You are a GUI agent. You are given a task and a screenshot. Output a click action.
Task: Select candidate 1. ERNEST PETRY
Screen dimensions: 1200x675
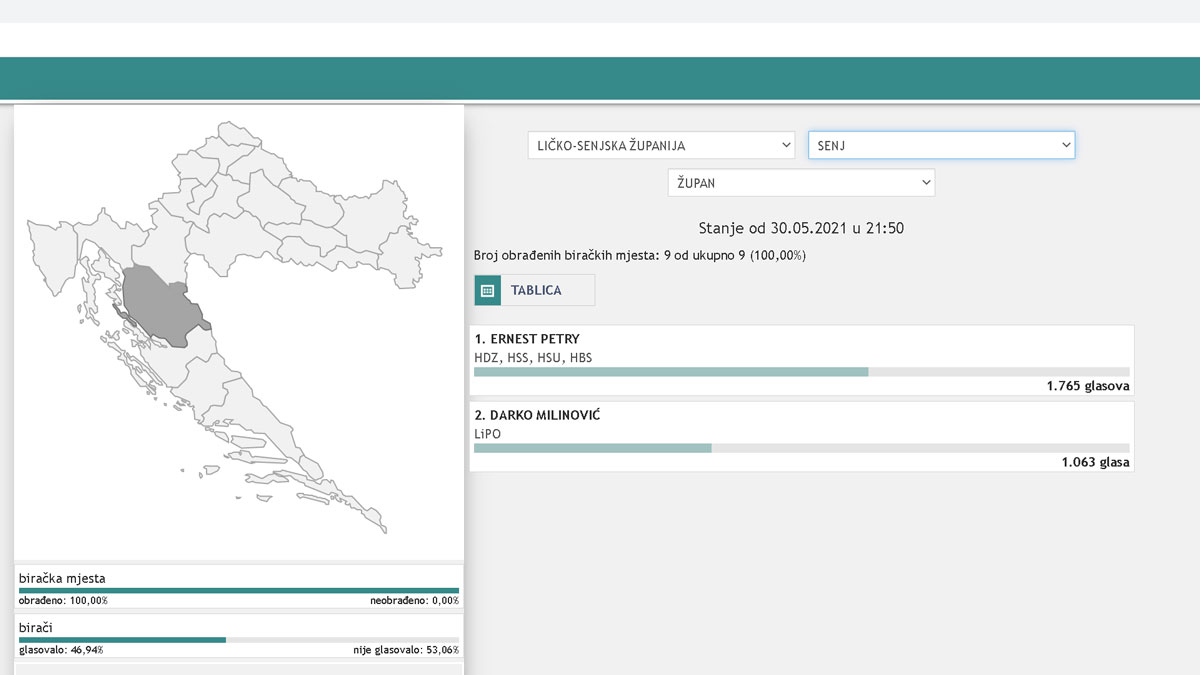point(527,339)
